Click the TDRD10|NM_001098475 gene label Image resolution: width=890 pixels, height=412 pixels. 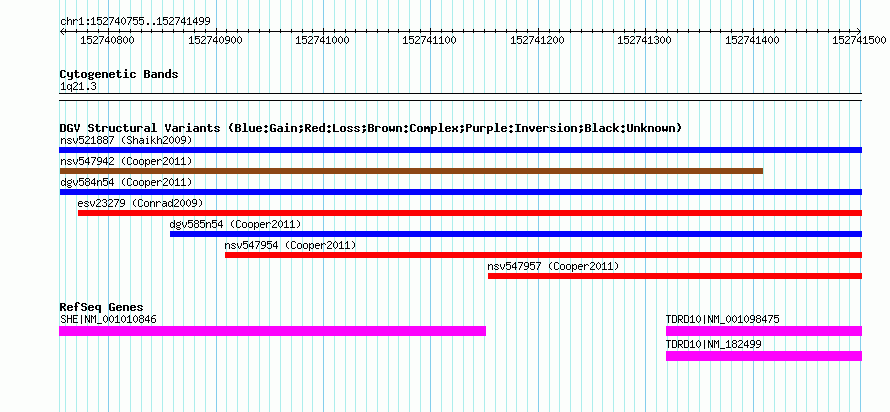(723, 319)
